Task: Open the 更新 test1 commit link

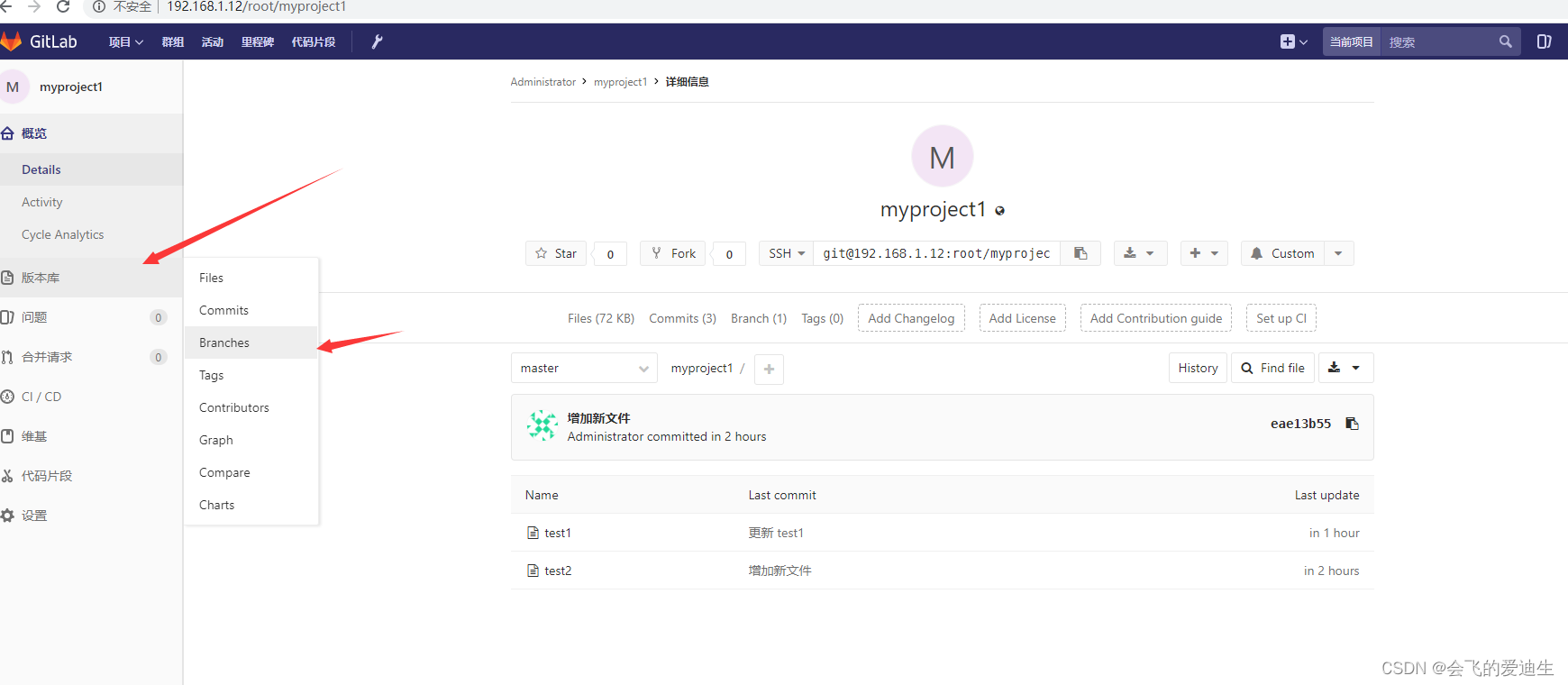Action: point(776,533)
